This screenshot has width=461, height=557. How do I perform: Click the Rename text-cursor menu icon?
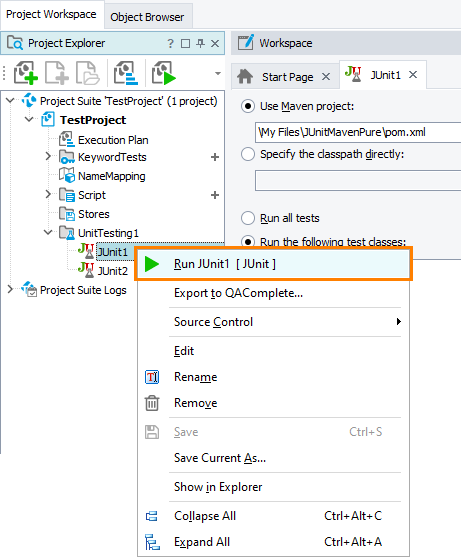(x=152, y=377)
